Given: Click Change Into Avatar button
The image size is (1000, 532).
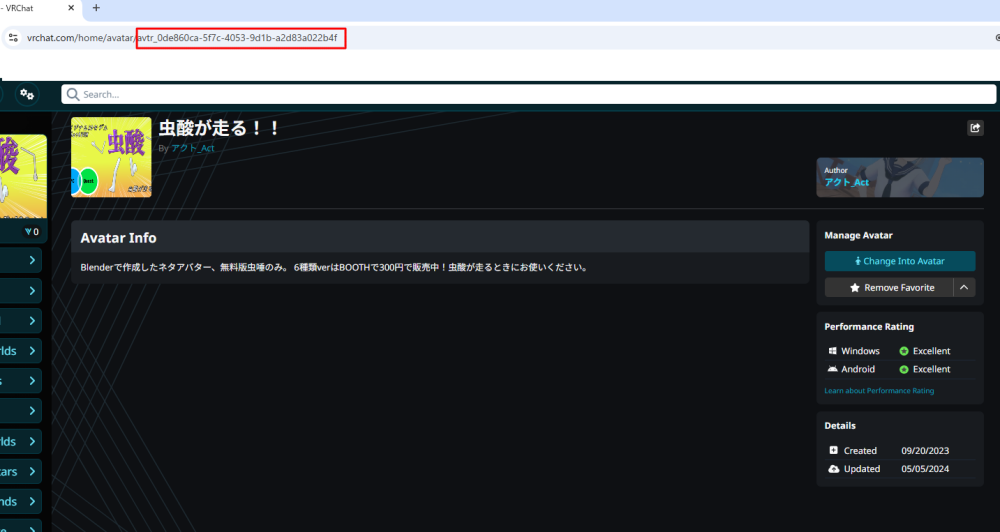Looking at the screenshot, I should 900,261.
